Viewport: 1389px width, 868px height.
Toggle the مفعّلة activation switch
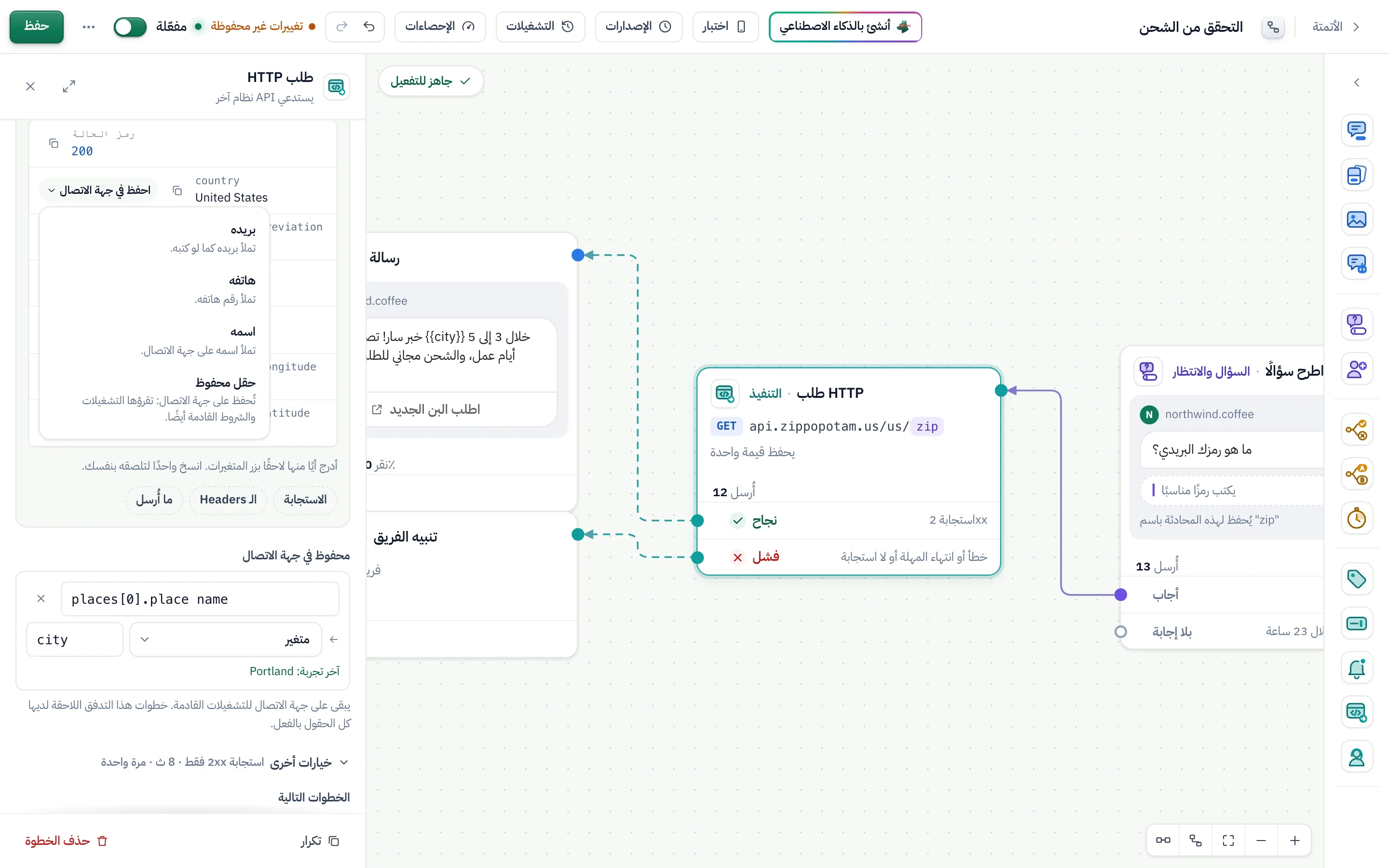[130, 27]
